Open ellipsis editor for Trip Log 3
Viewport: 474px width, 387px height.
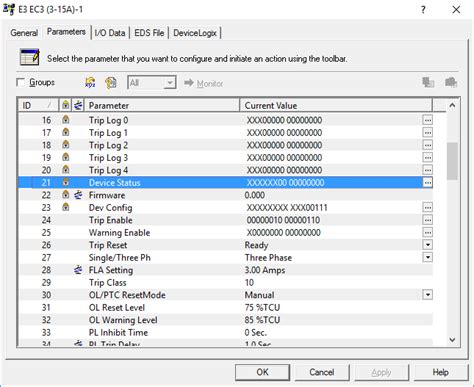tap(428, 157)
